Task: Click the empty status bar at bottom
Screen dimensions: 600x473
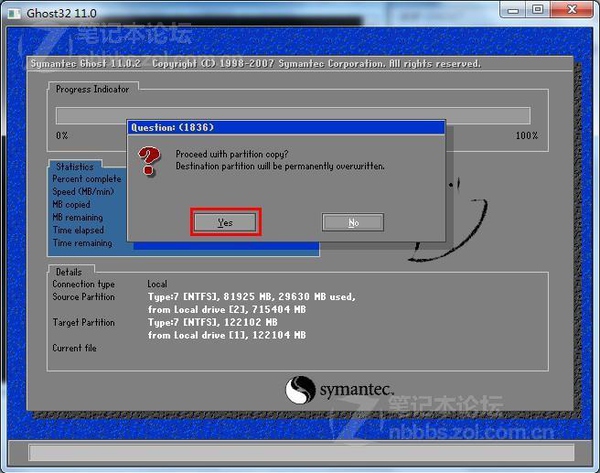Action: tap(299, 453)
